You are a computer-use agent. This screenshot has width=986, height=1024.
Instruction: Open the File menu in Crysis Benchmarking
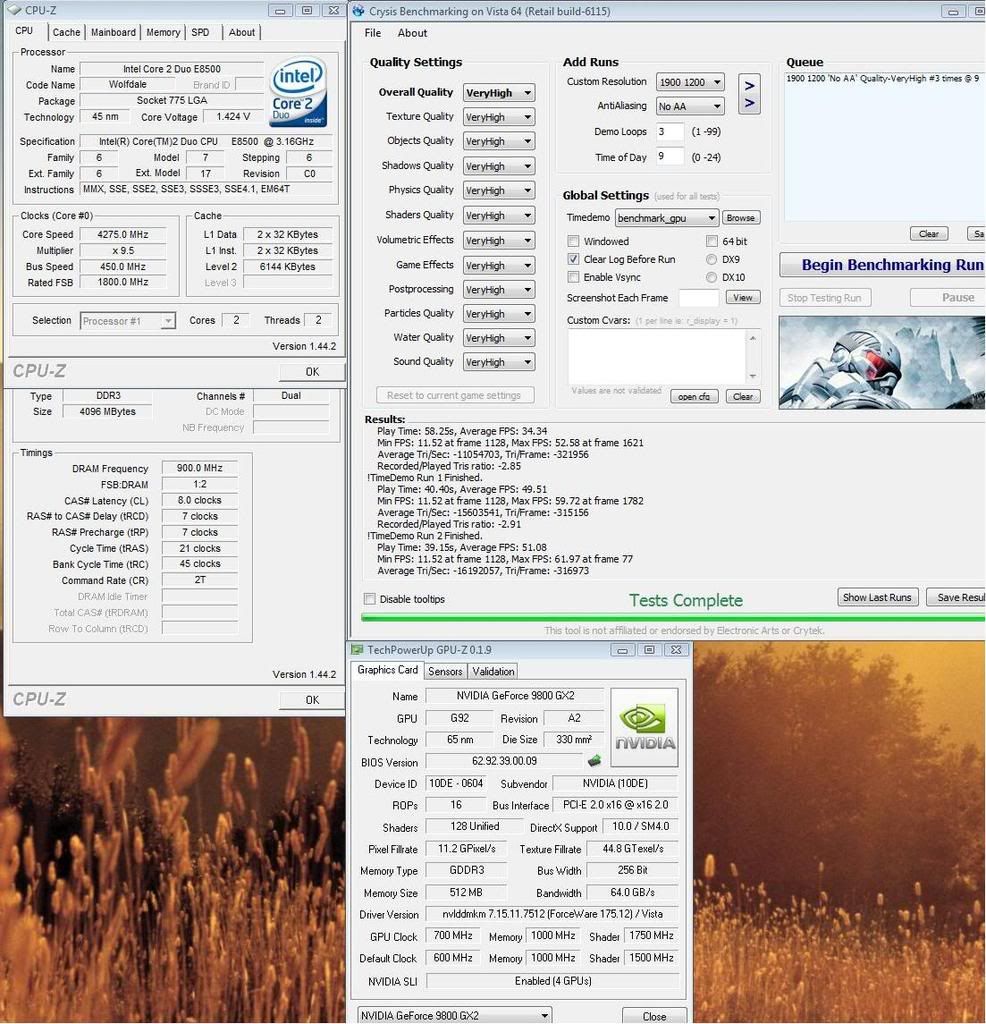tap(373, 33)
